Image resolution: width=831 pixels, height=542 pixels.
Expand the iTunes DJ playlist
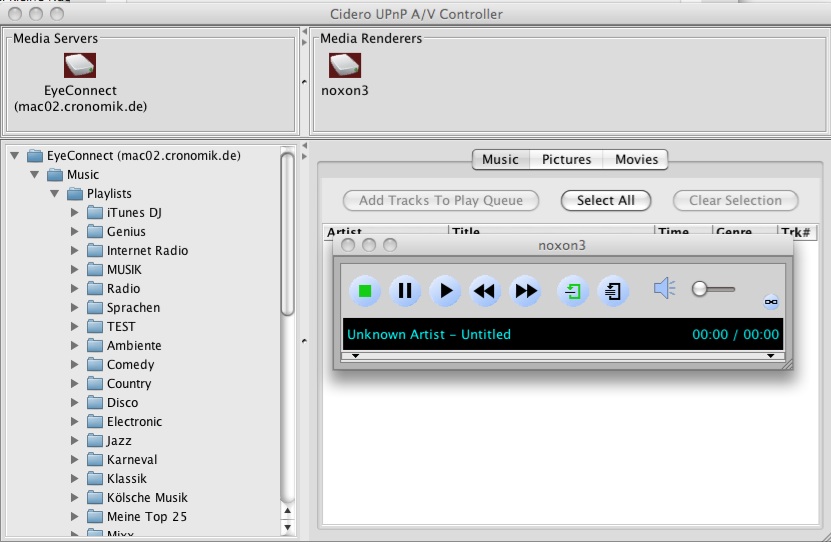coord(75,212)
